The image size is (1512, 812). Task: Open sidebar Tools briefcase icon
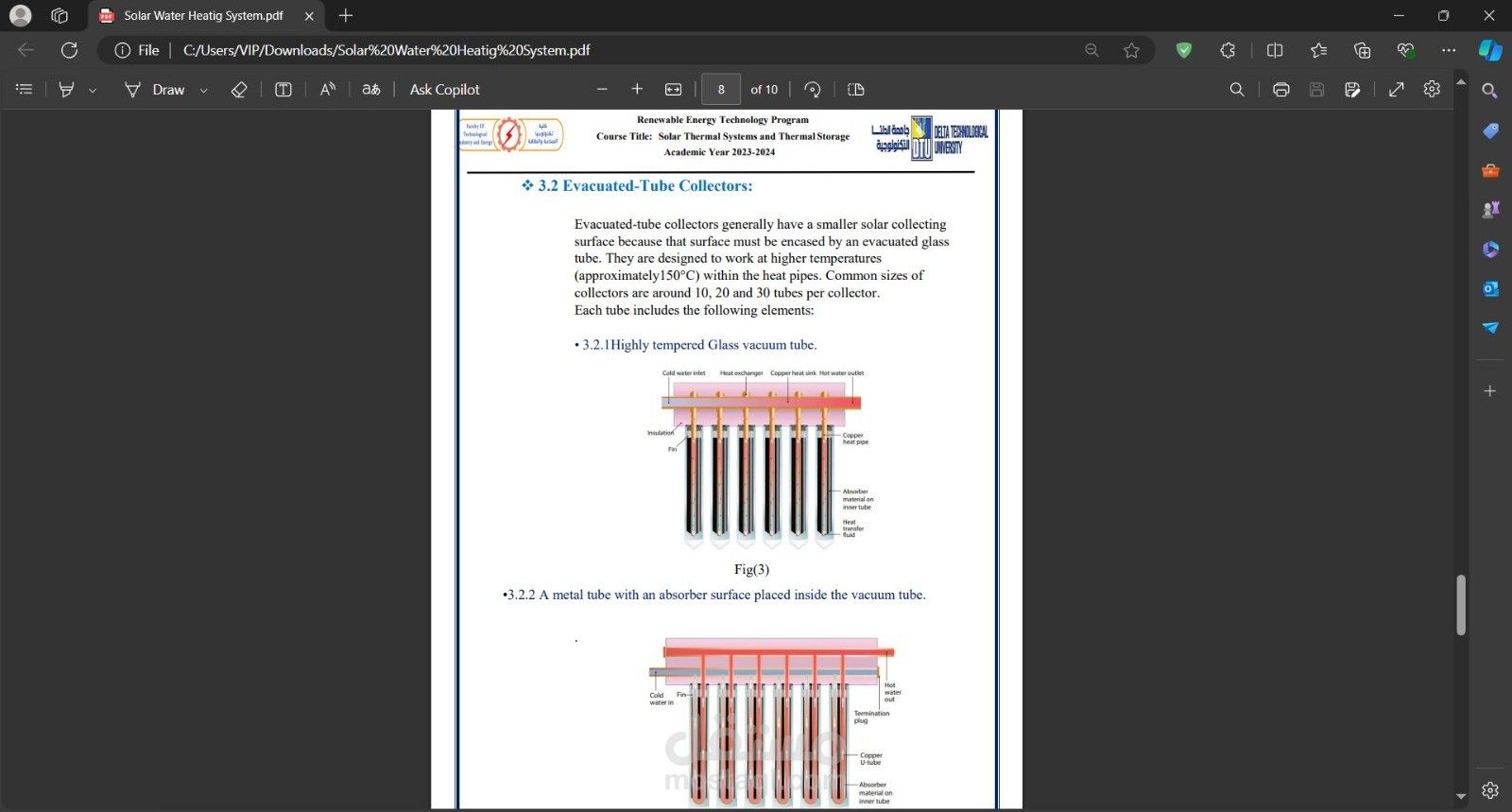click(1490, 170)
